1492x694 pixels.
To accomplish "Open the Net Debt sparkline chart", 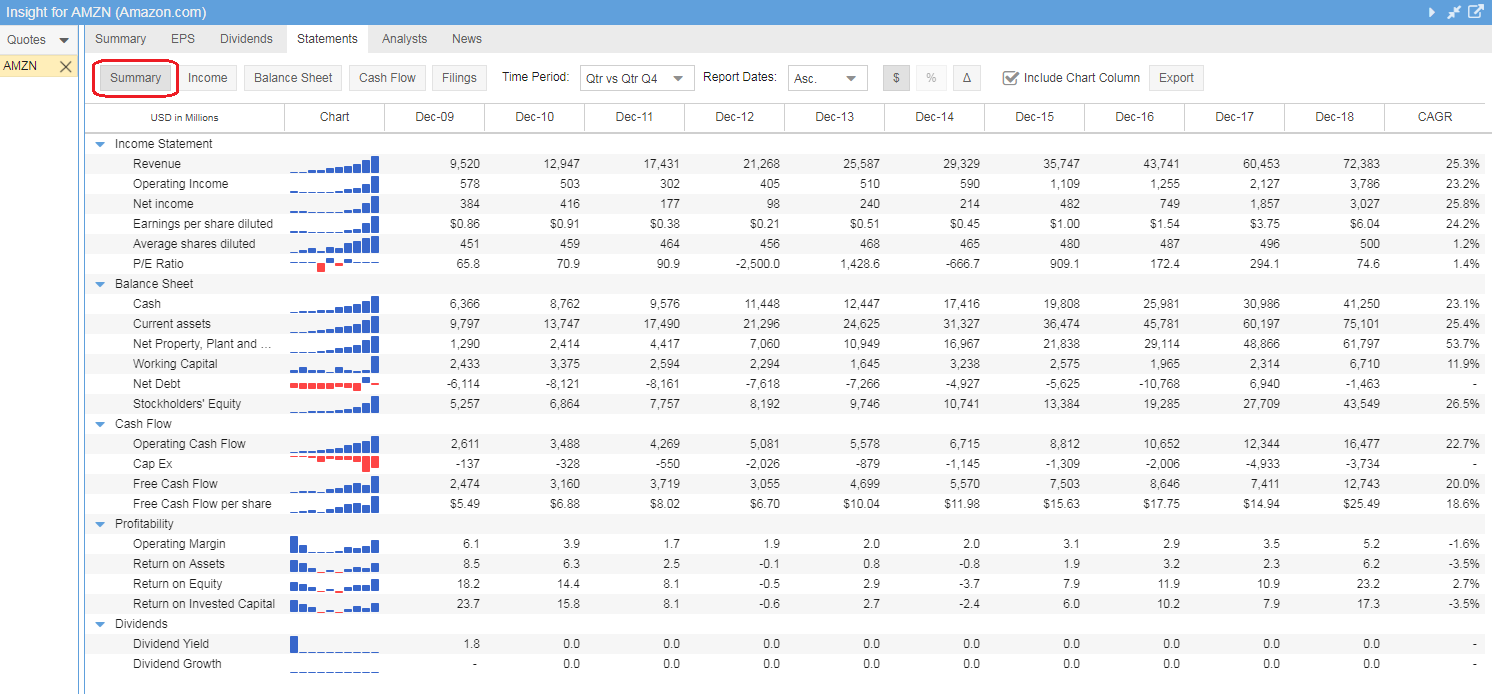I will (x=334, y=384).
